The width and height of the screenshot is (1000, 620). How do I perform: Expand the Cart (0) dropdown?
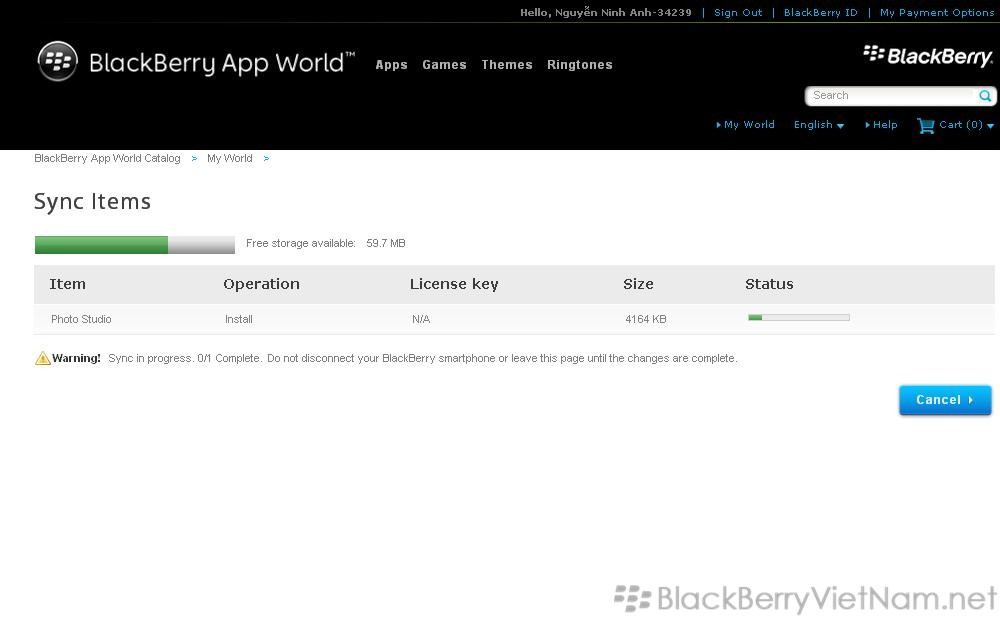coord(966,124)
